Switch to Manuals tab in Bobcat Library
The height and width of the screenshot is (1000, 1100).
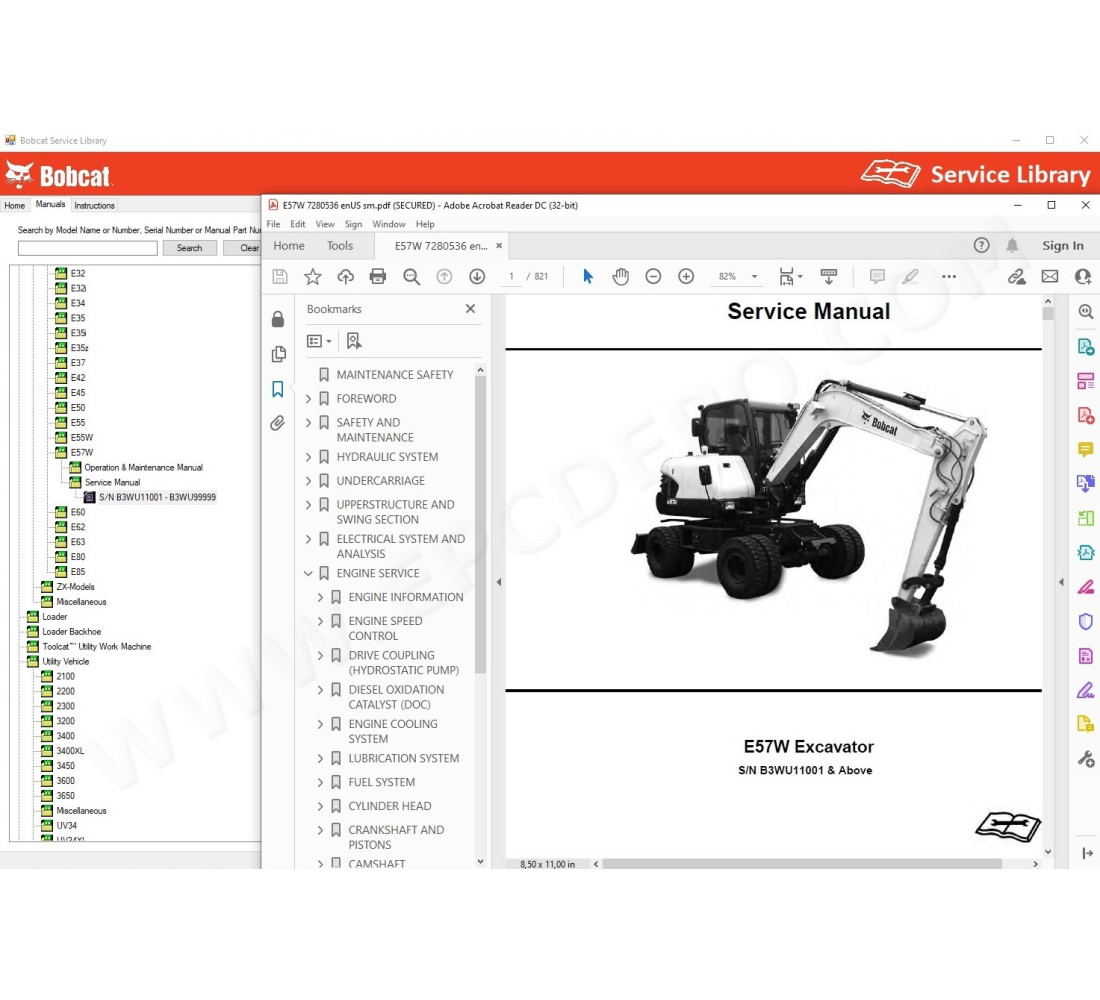[51, 204]
